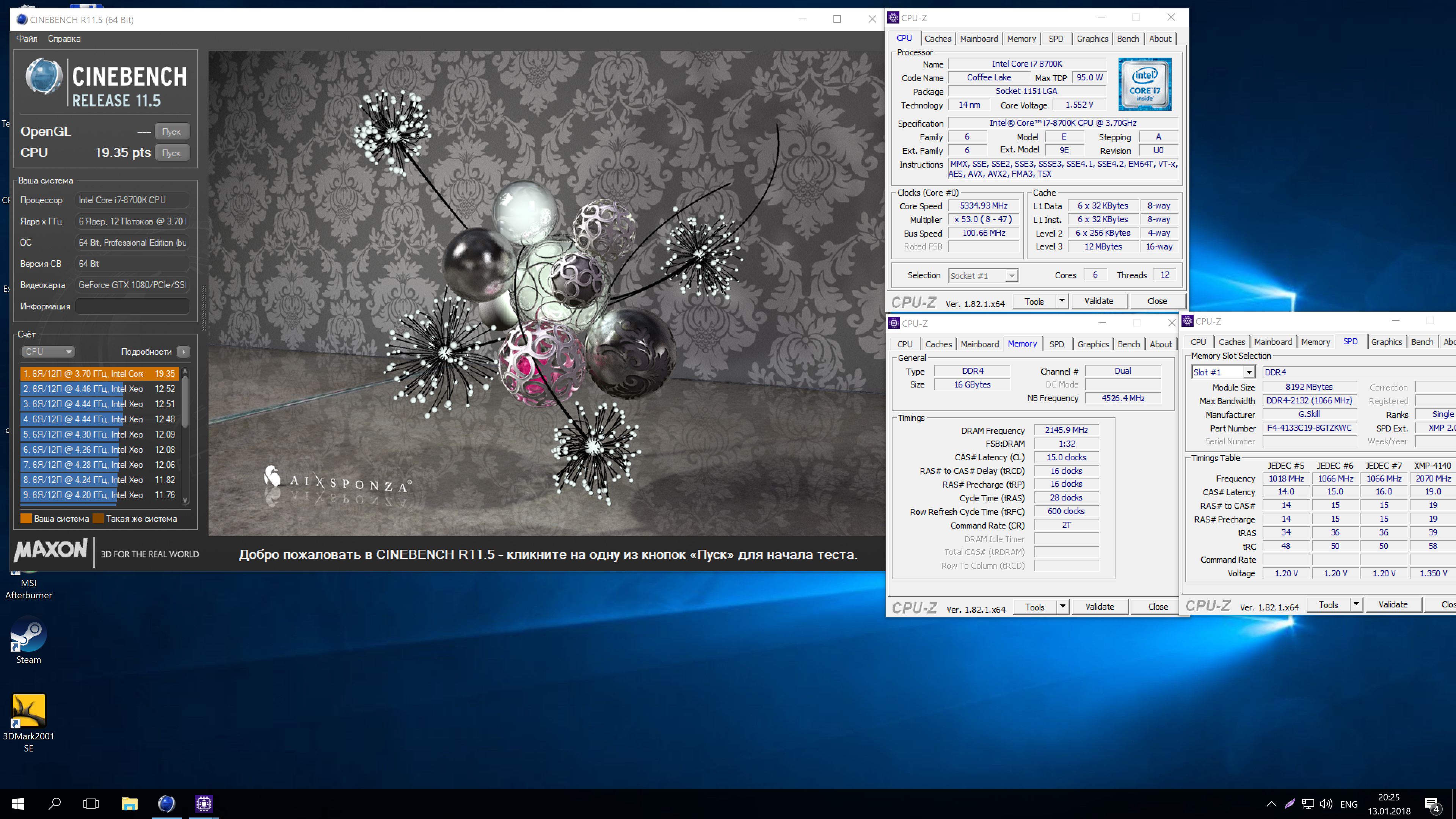
Task: Open network status in system tray
Action: point(1308,804)
